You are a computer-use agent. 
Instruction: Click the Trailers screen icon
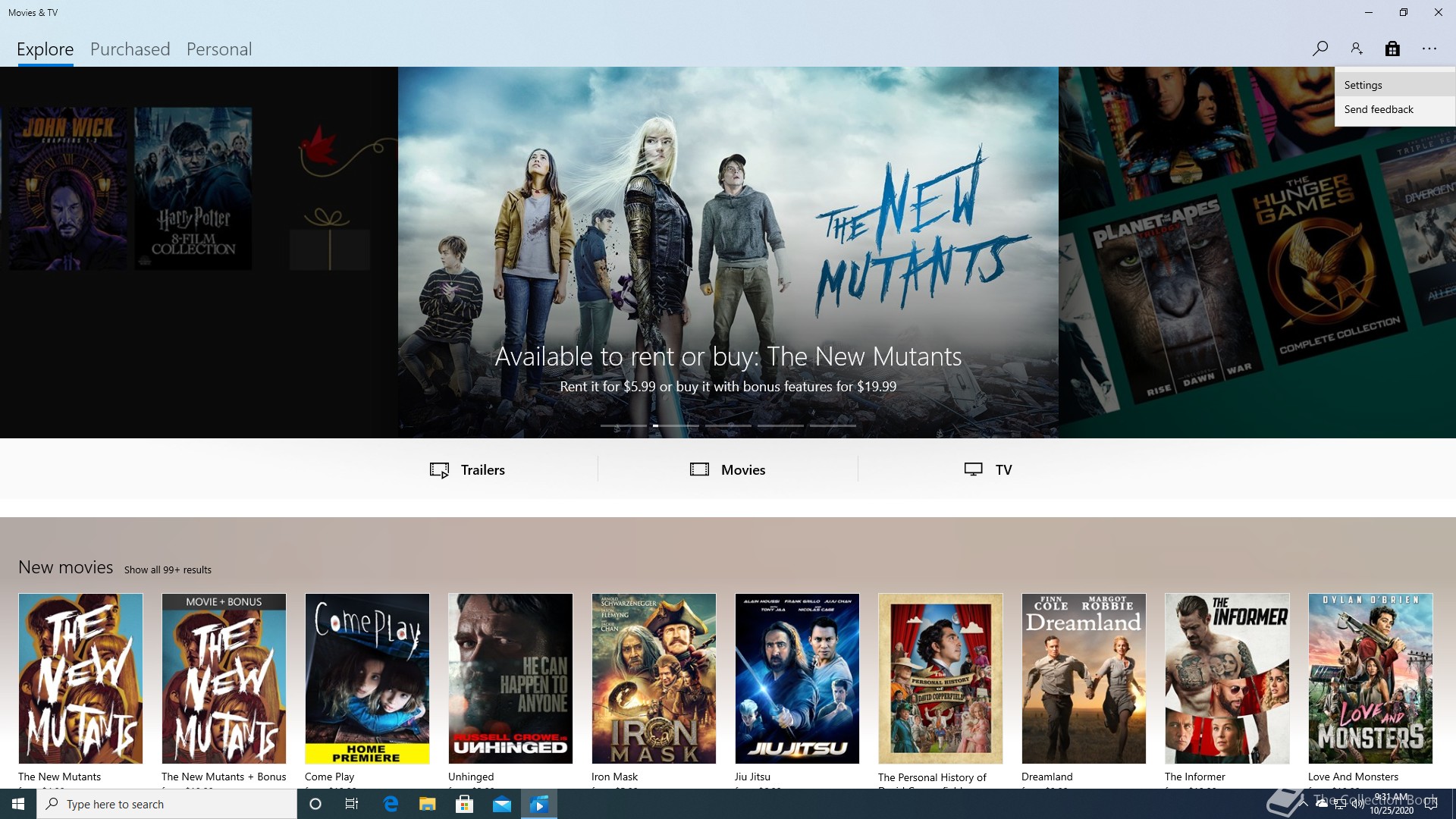pyautogui.click(x=439, y=470)
